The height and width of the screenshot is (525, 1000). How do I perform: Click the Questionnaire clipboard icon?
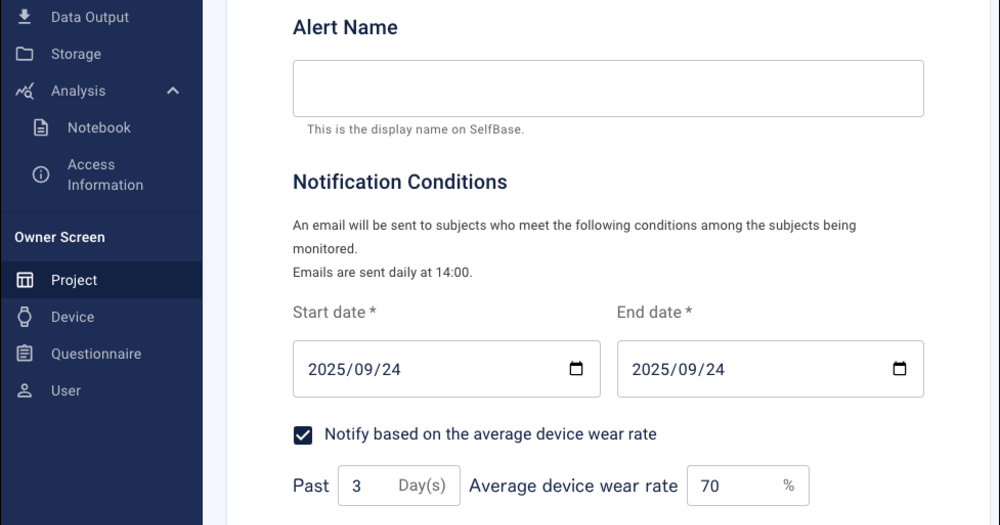pos(25,354)
